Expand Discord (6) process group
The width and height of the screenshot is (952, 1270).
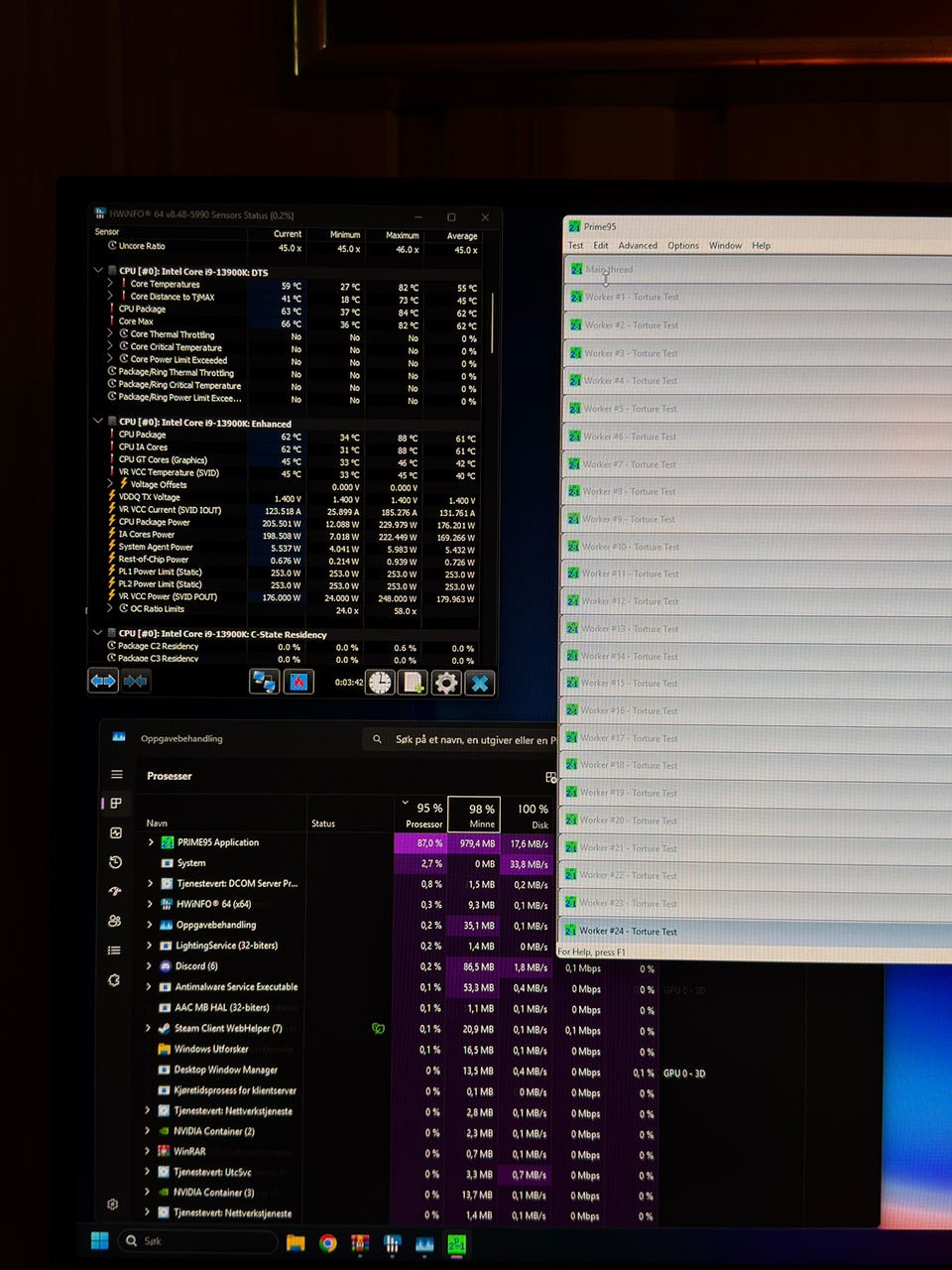(150, 965)
